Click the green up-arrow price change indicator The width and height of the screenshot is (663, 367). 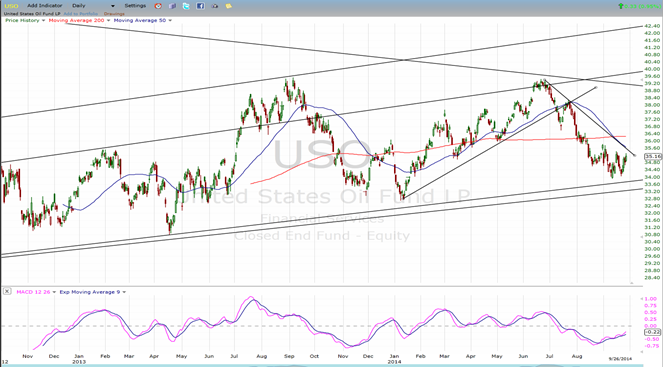(x=620, y=6)
